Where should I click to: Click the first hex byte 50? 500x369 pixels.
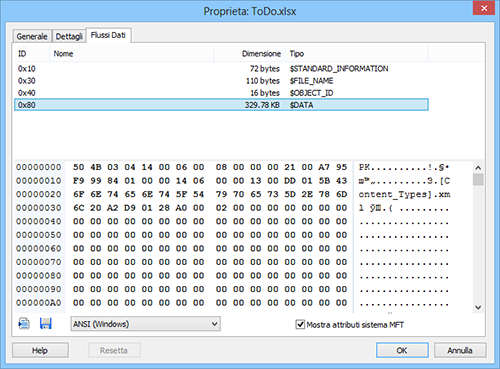[x=79, y=167]
